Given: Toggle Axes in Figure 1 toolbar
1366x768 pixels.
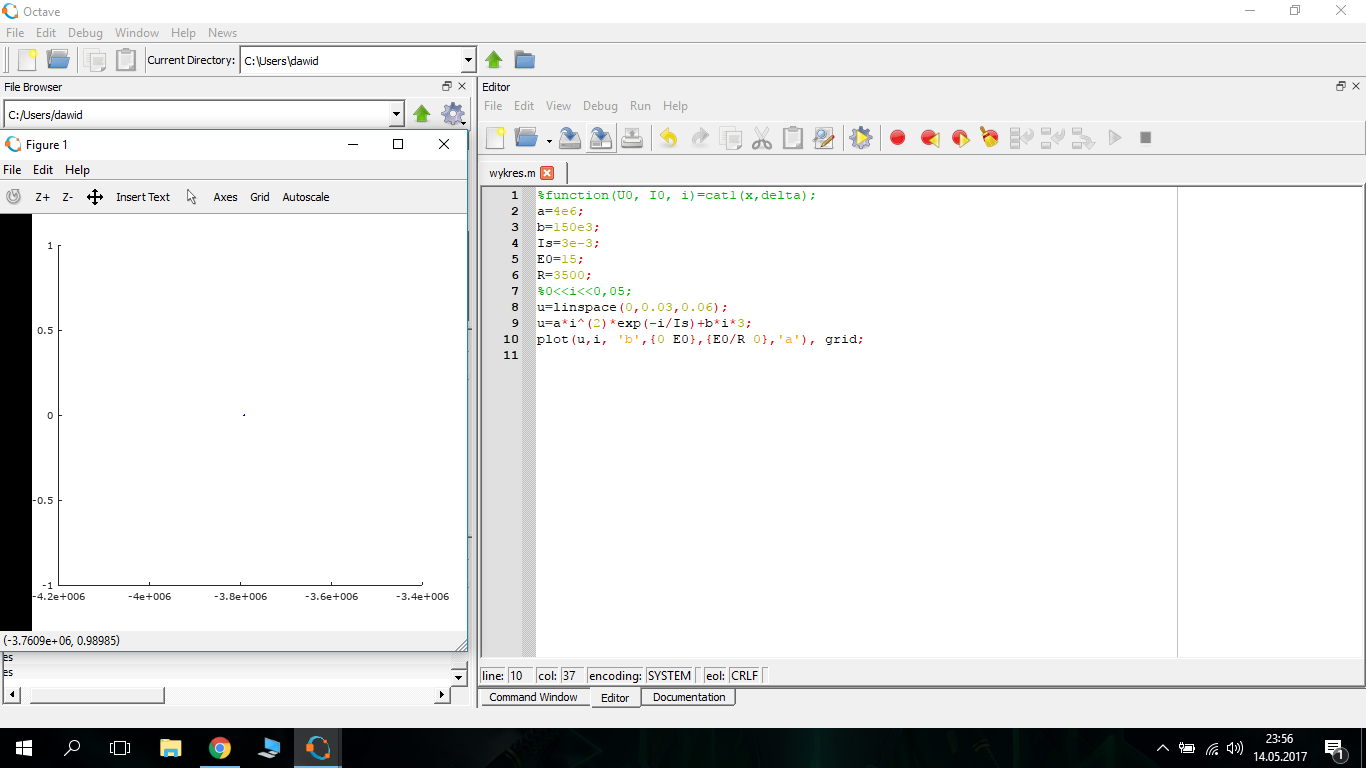Looking at the screenshot, I should point(225,197).
